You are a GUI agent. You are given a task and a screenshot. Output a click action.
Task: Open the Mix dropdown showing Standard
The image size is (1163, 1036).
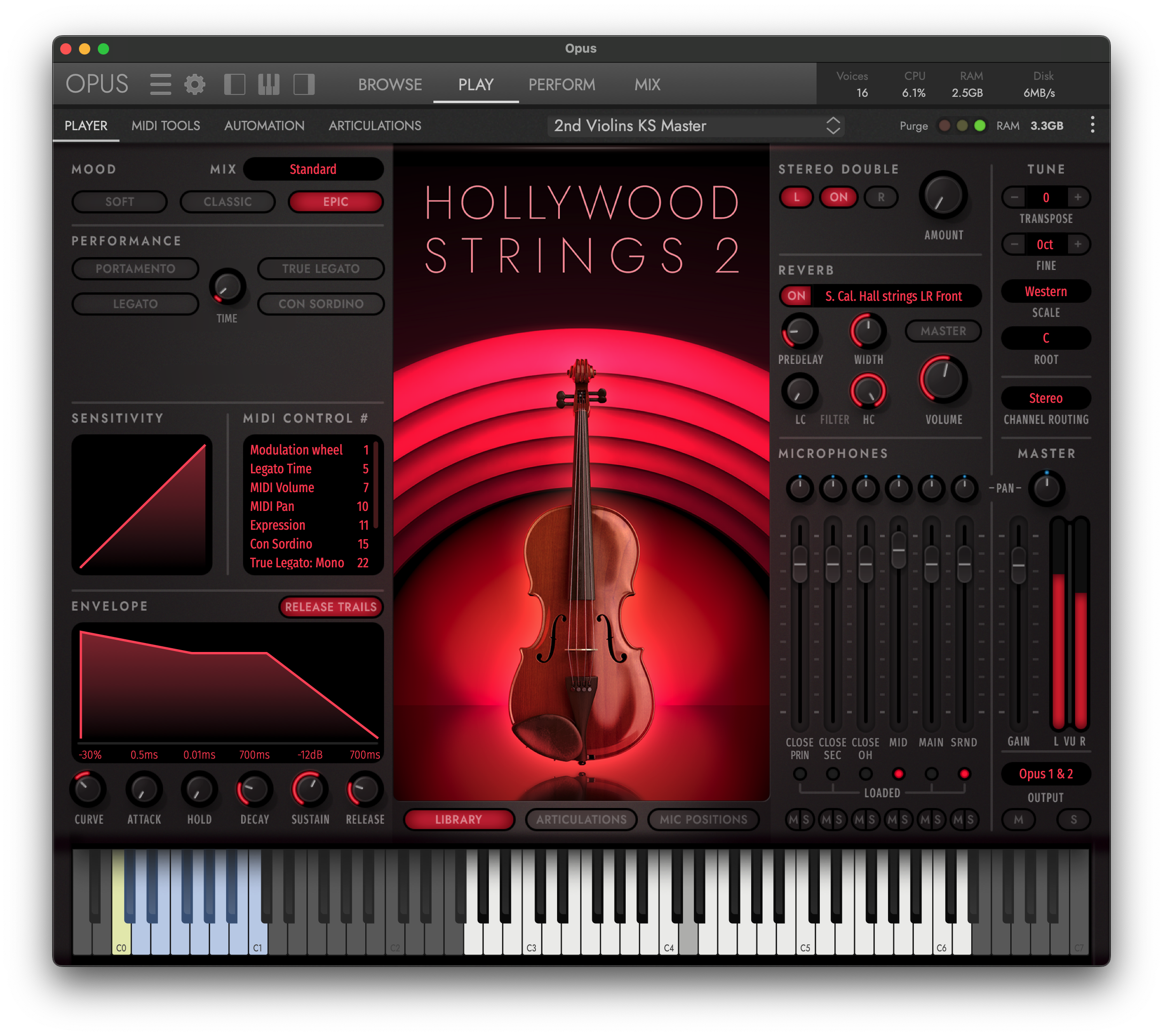(x=313, y=169)
